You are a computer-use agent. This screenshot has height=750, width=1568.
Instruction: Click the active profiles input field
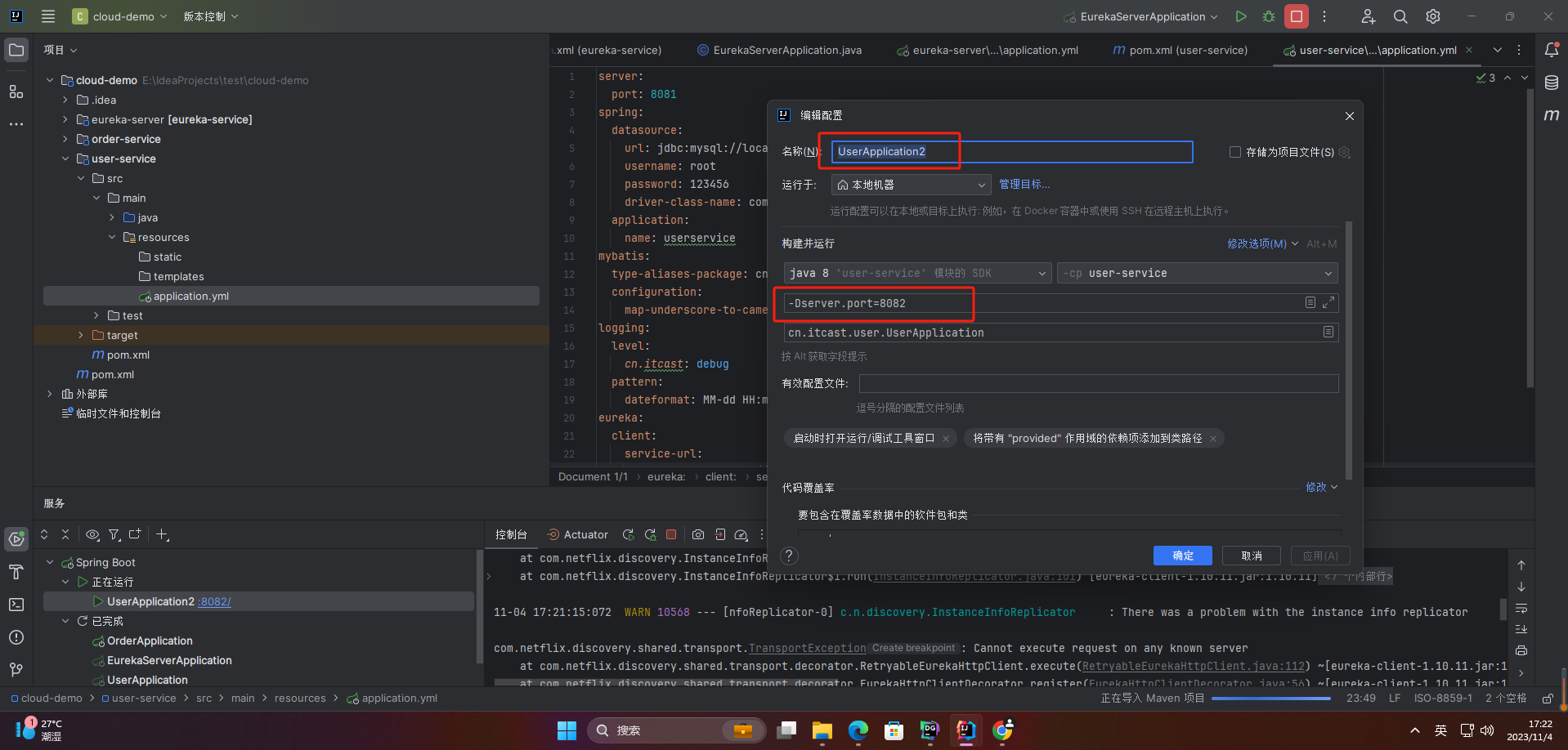(x=1098, y=383)
